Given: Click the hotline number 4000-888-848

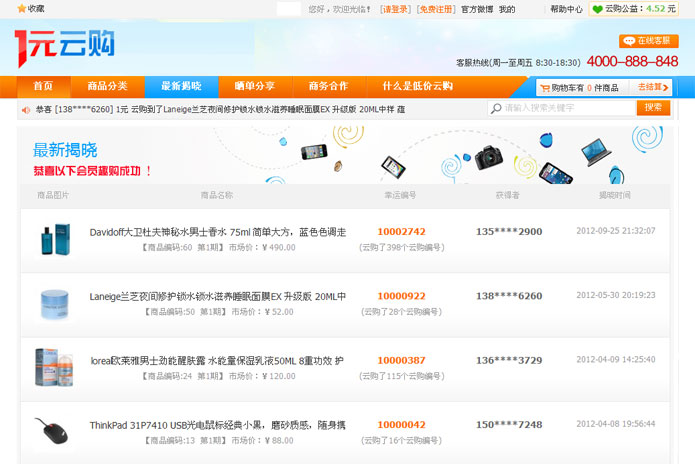Looking at the screenshot, I should (633, 61).
